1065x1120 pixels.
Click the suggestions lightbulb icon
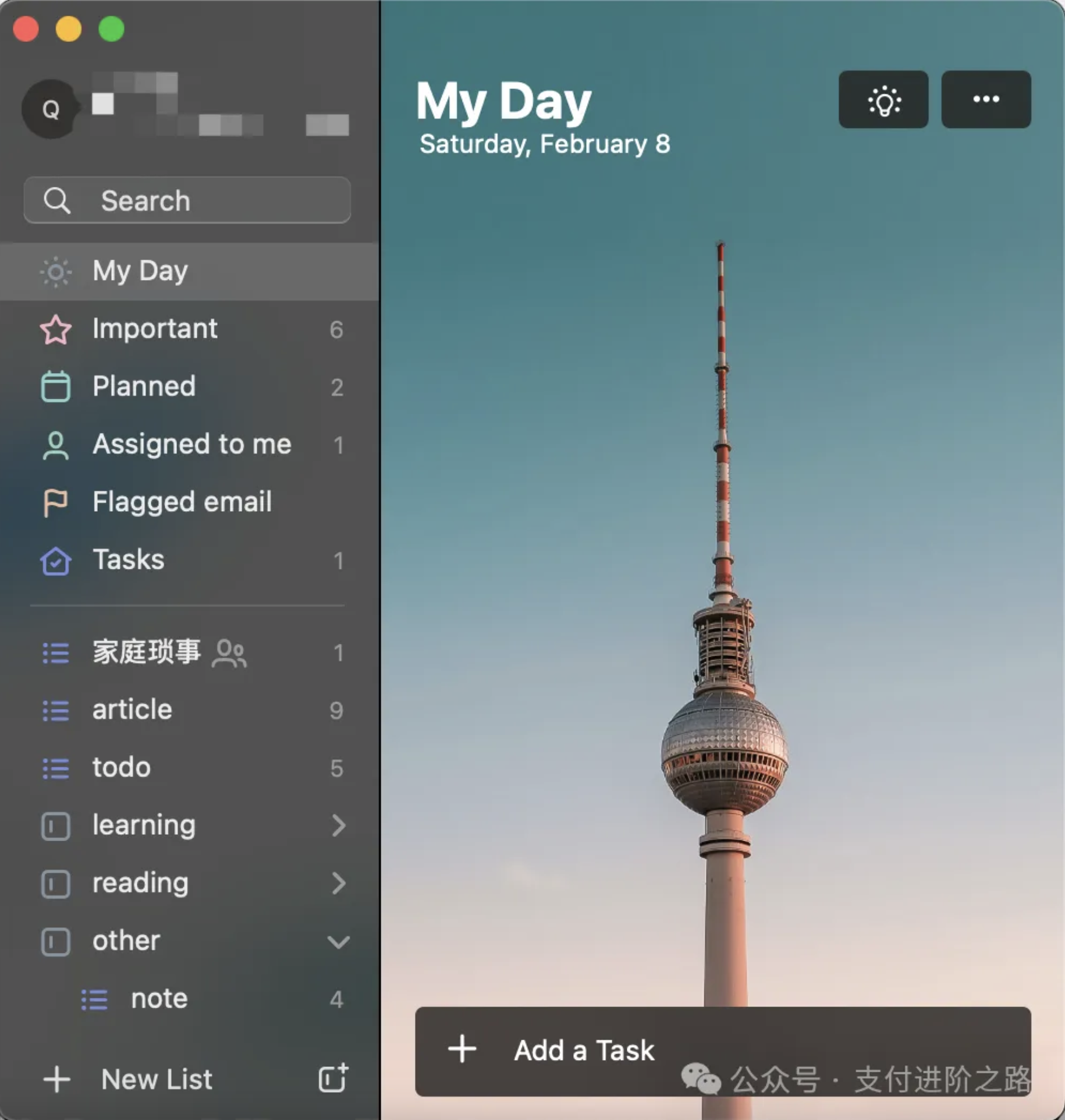click(883, 100)
